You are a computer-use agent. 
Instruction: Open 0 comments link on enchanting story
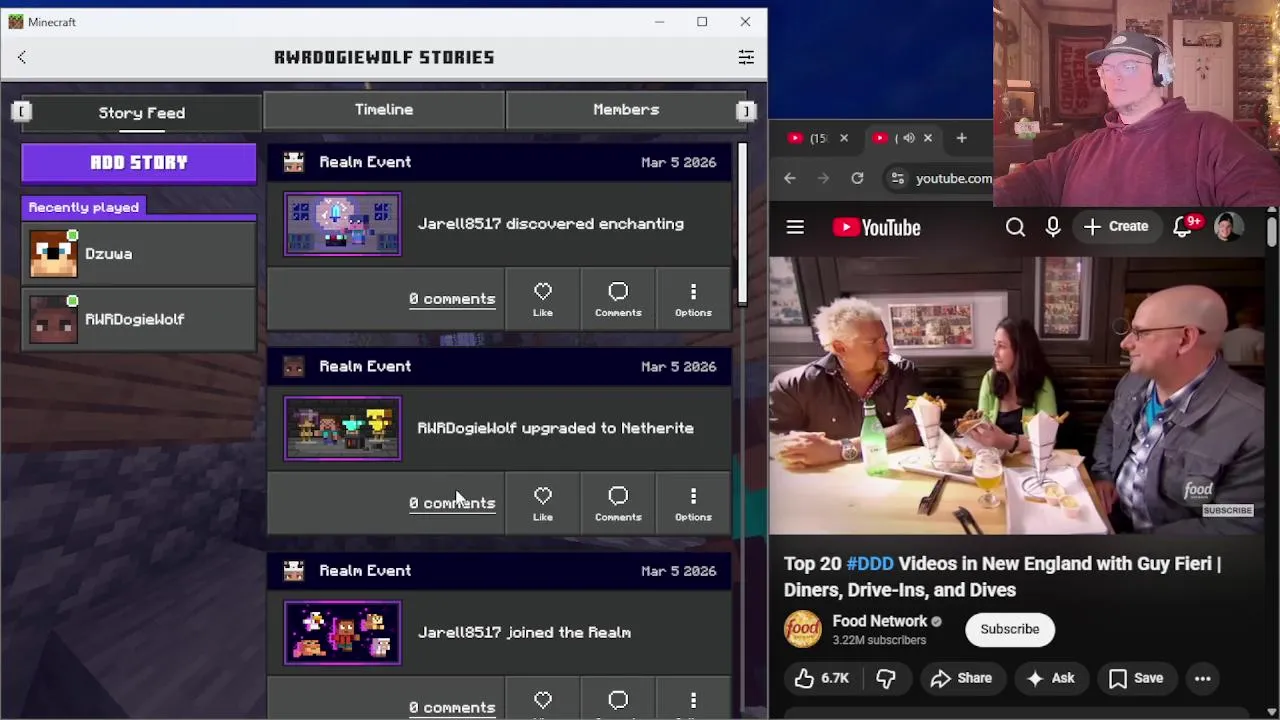[x=452, y=299]
